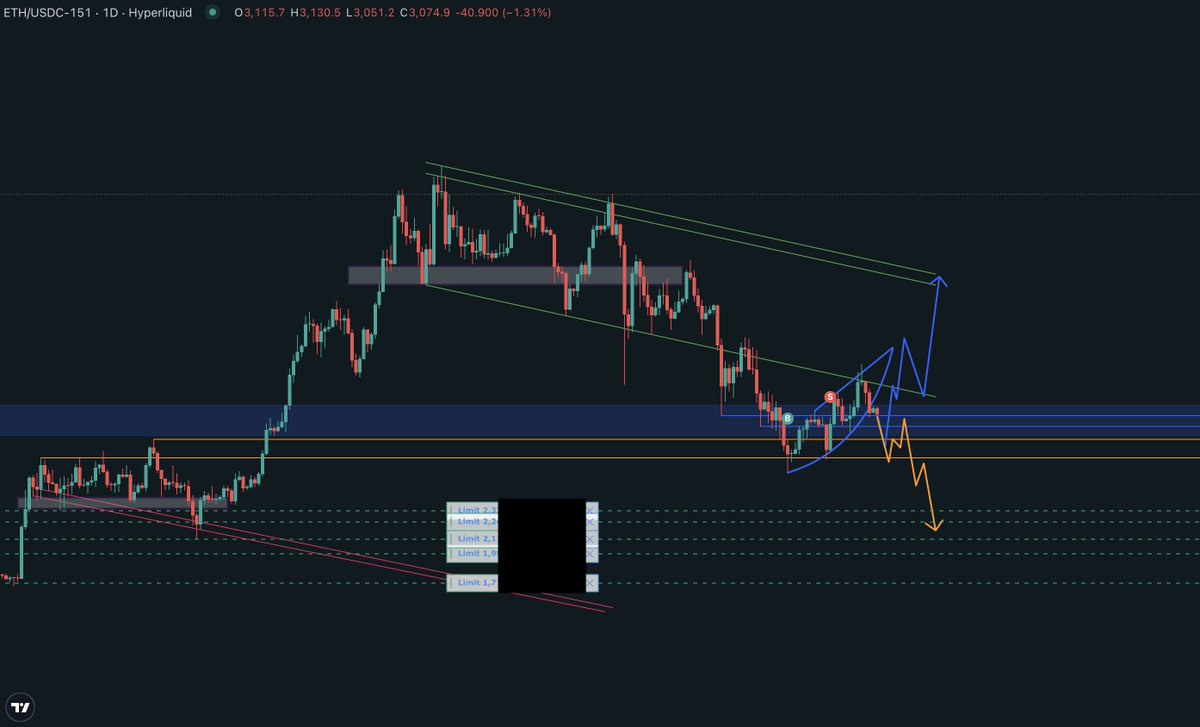Cancel the Limit 1,7 order with X
The height and width of the screenshot is (727, 1200).
pyautogui.click(x=591, y=582)
